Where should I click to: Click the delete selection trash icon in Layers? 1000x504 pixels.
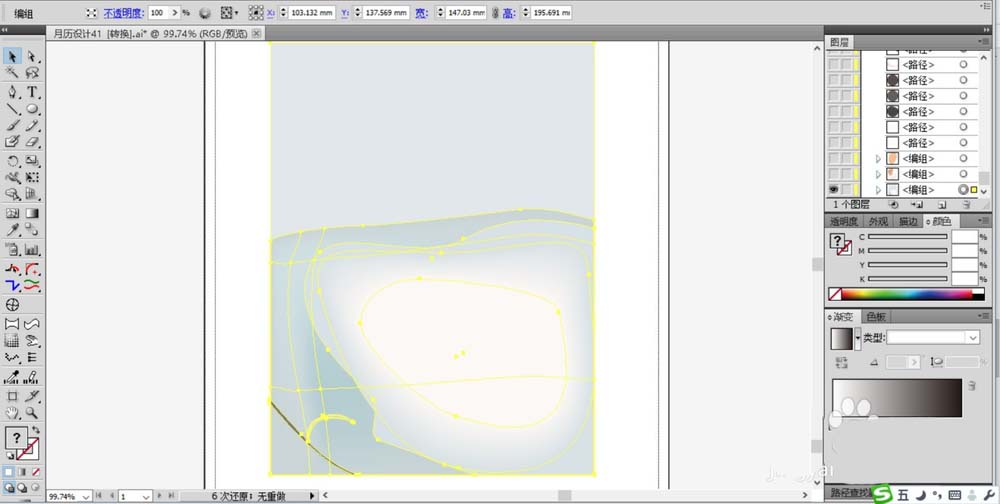pyautogui.click(x=966, y=205)
